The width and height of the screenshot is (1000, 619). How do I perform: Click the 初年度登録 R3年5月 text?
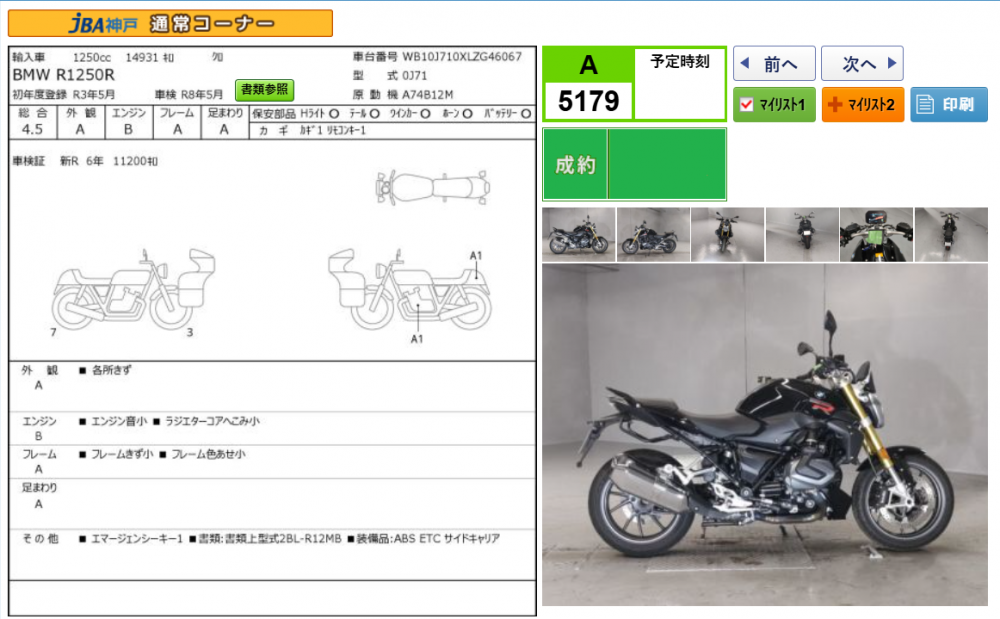[x=64, y=94]
